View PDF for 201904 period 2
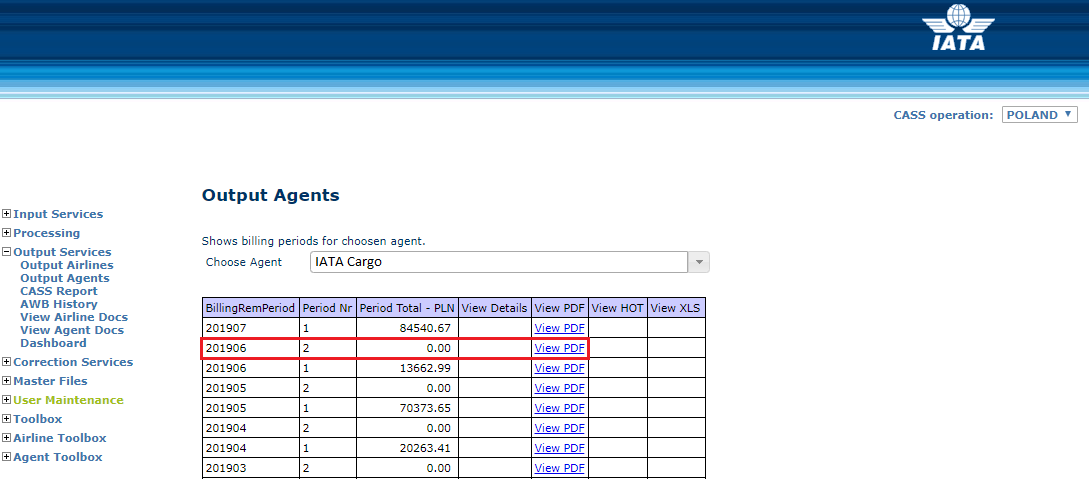The width and height of the screenshot is (1089, 479). tap(560, 428)
